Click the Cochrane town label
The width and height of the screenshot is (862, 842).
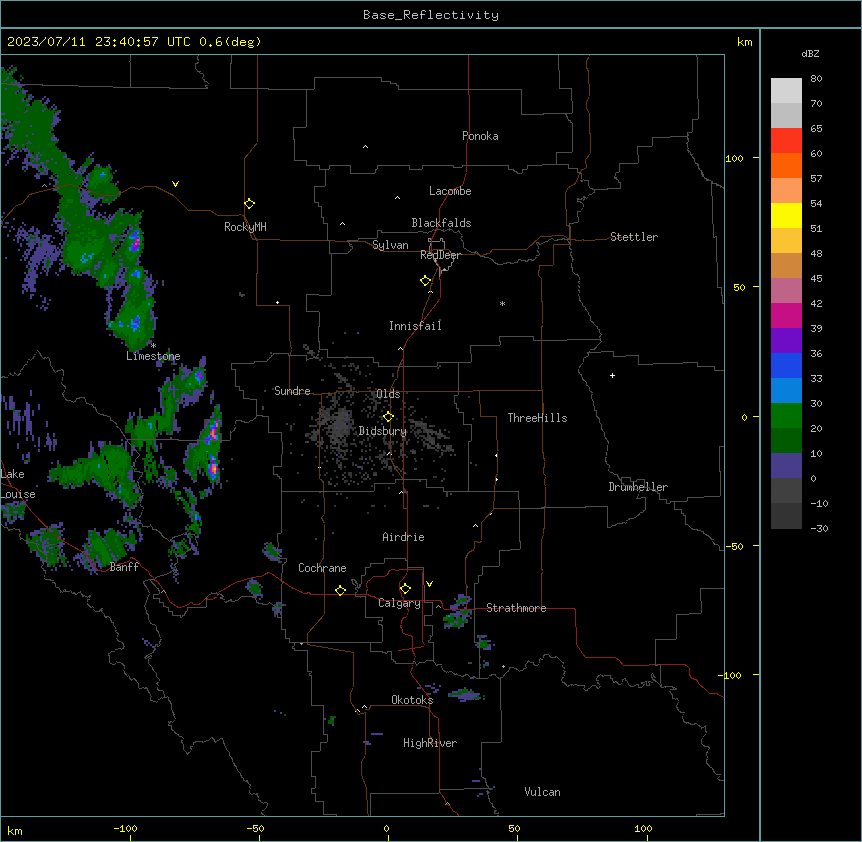pyautogui.click(x=322, y=568)
